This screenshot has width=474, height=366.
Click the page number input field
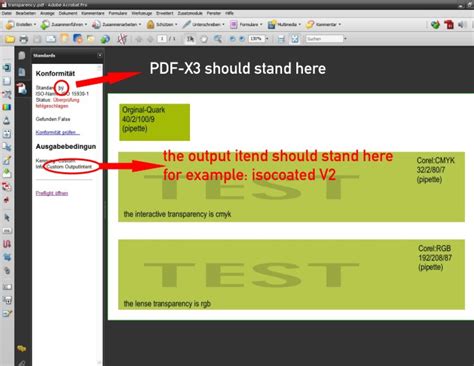click(162, 39)
